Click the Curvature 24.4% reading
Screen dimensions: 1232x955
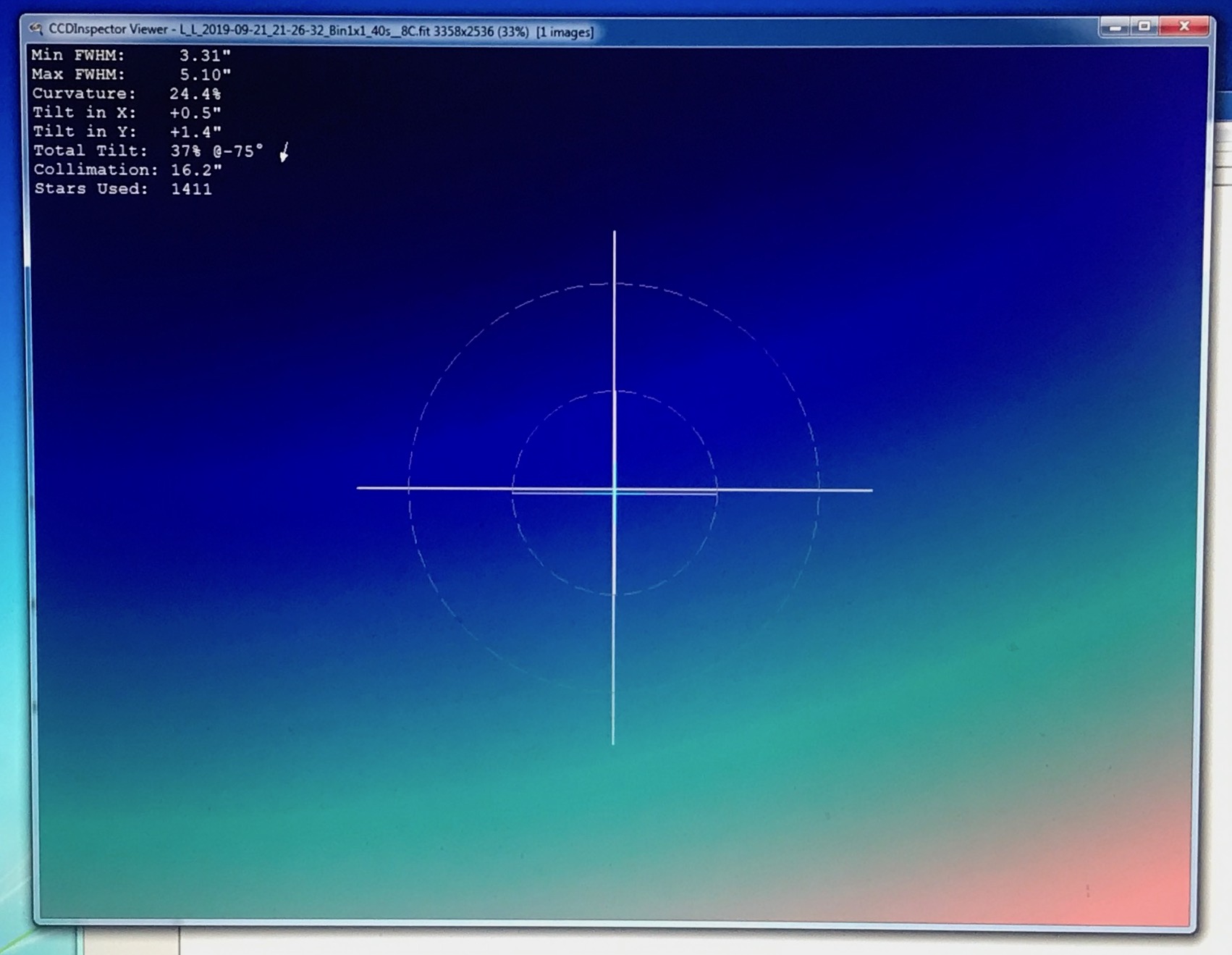[x=195, y=94]
